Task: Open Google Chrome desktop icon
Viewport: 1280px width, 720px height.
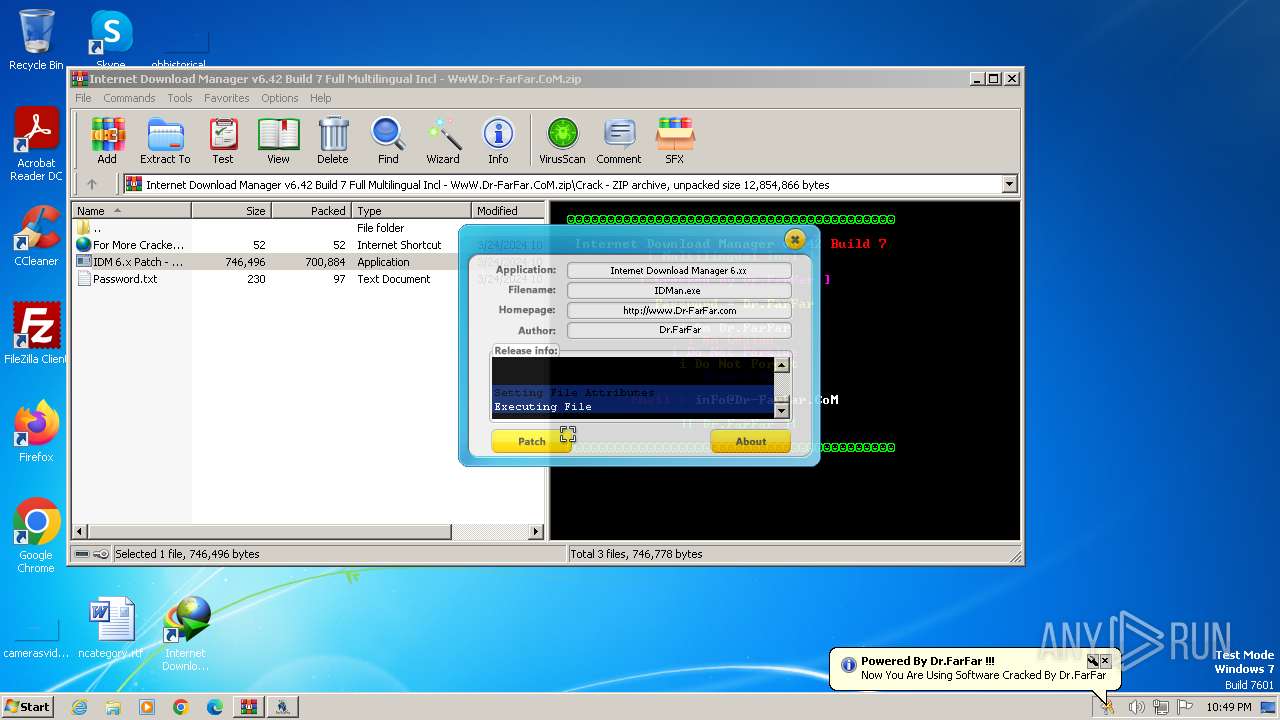Action: (36, 536)
